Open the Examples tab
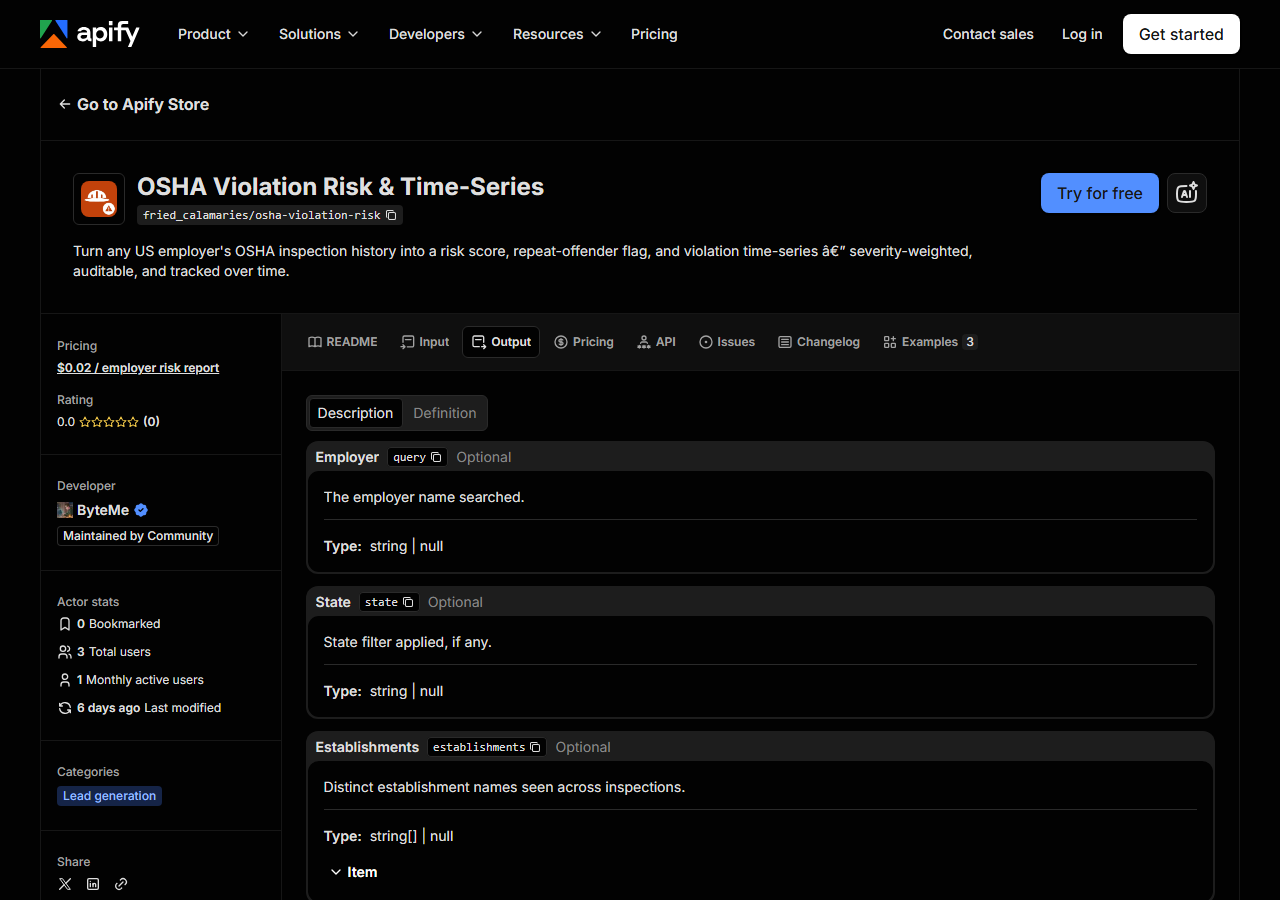The width and height of the screenshot is (1280, 900). click(x=929, y=342)
